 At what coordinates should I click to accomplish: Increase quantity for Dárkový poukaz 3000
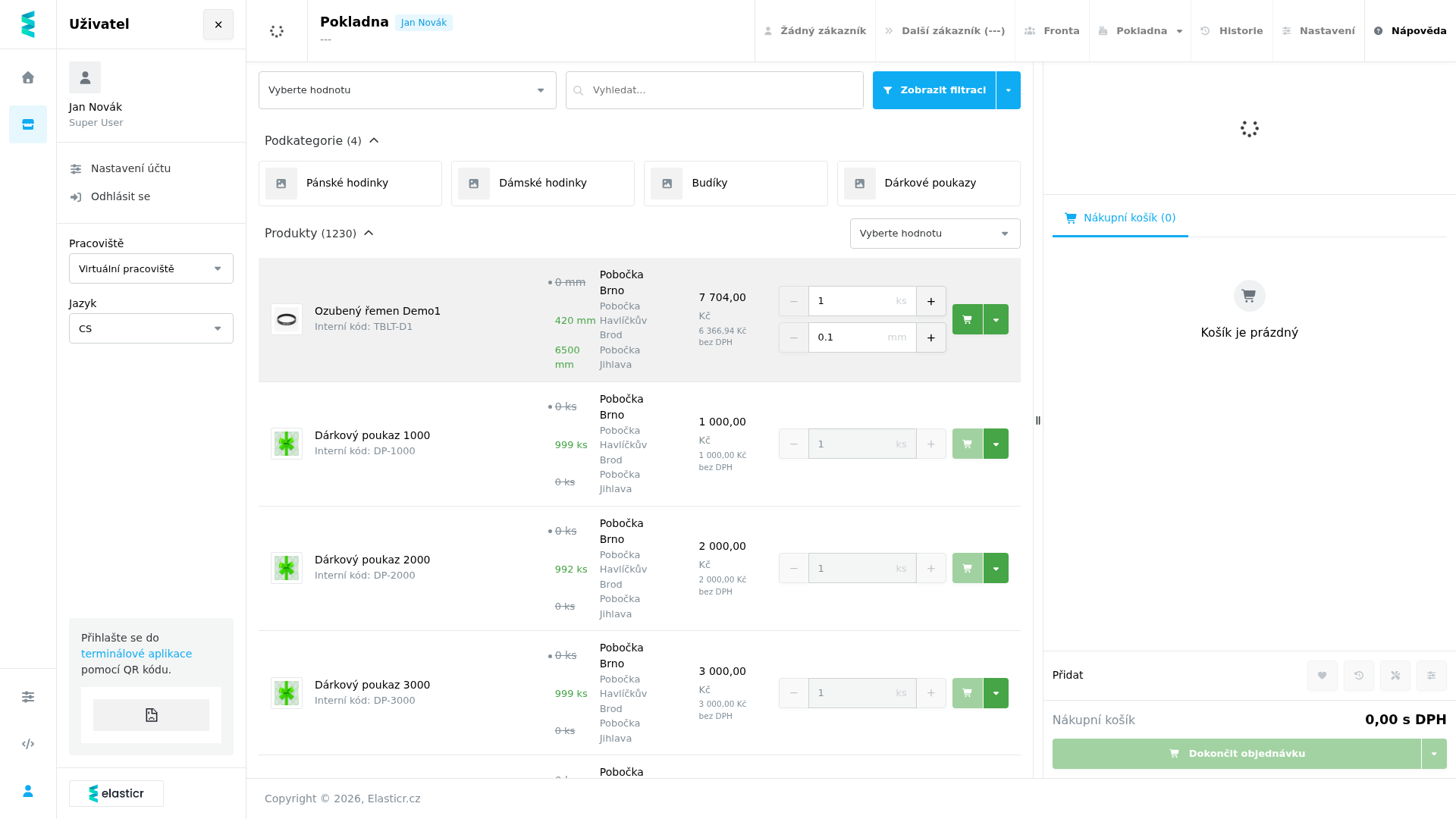coord(931,693)
